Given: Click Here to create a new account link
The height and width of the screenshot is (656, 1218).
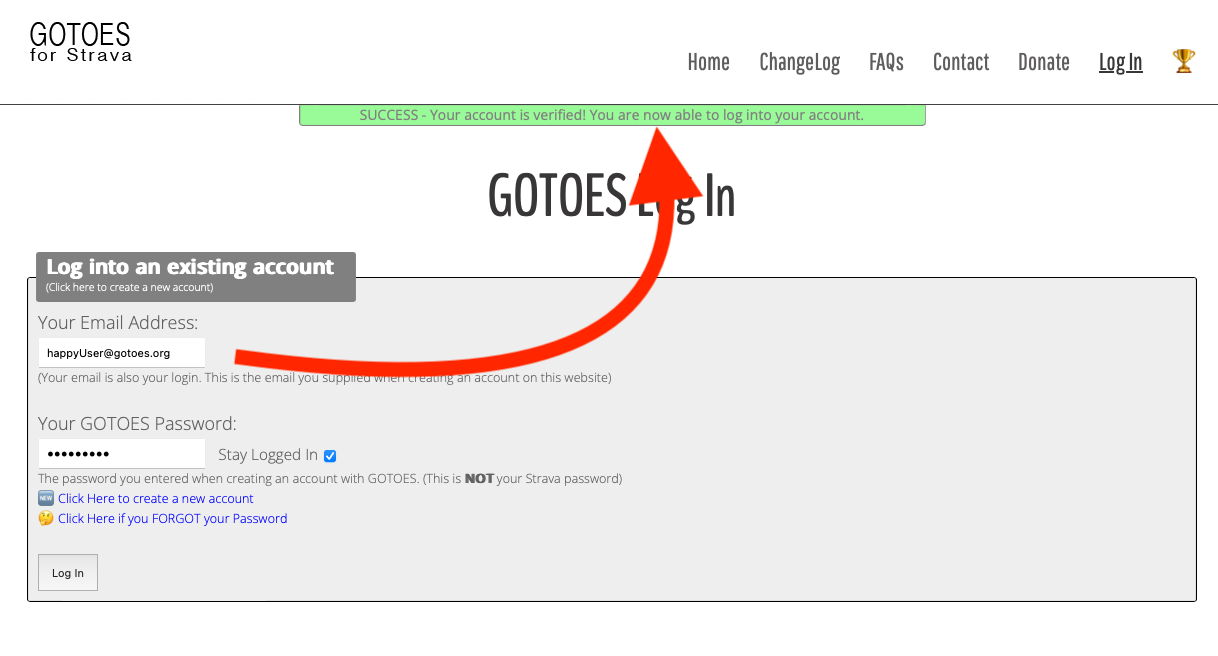Looking at the screenshot, I should pyautogui.click(x=155, y=498).
